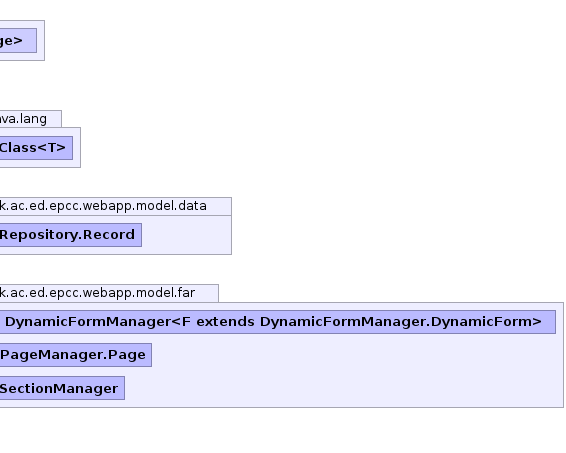Click the package frame surrounding the "ge>" node
The height and width of the screenshot is (453, 566).
(41, 40)
